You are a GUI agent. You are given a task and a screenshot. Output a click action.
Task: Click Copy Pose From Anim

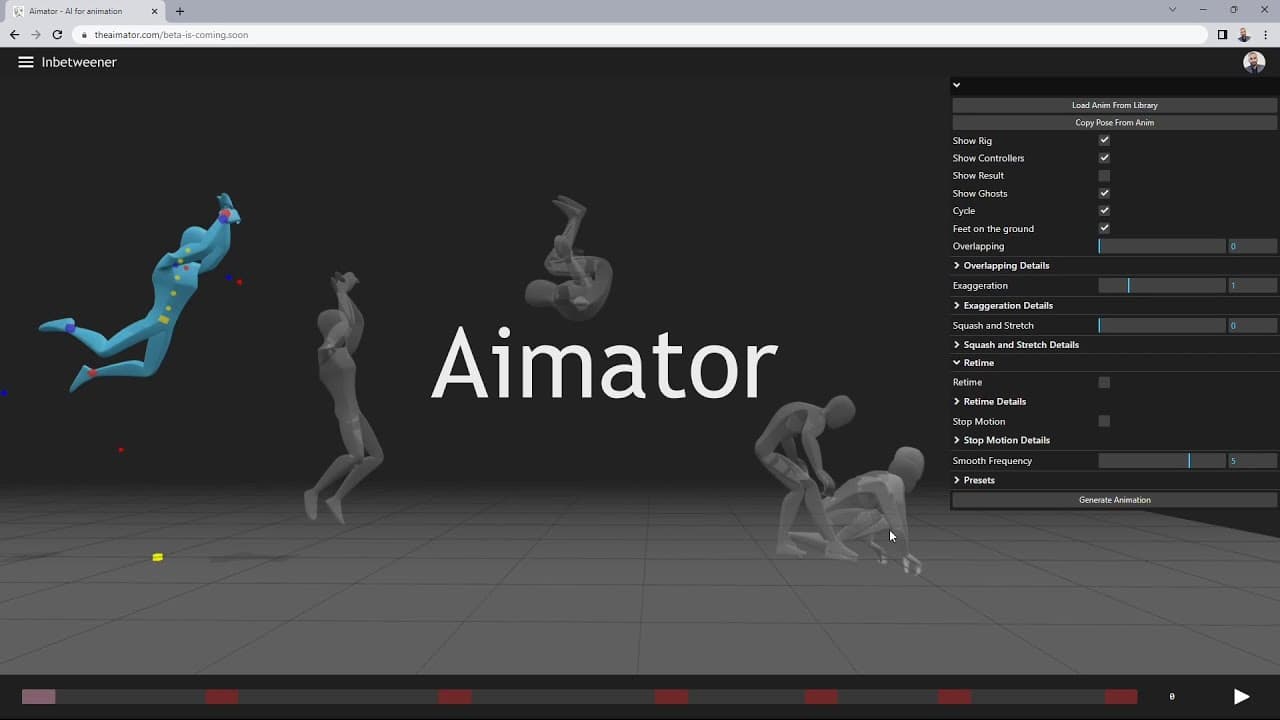(1114, 123)
